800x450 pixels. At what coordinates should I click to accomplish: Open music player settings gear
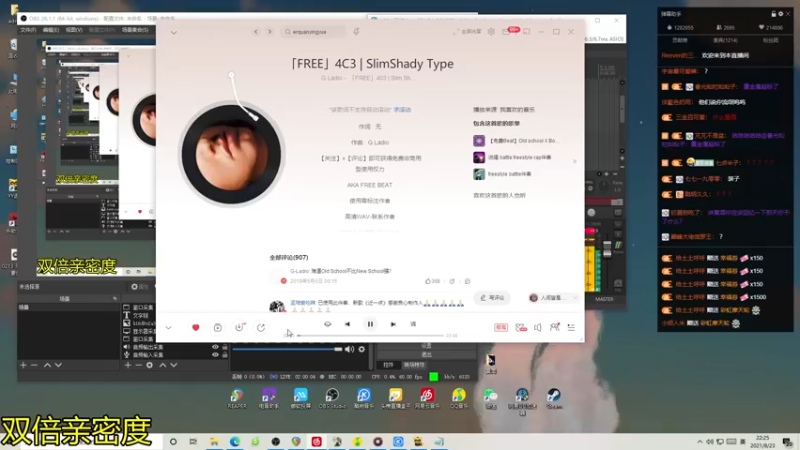pos(491,32)
